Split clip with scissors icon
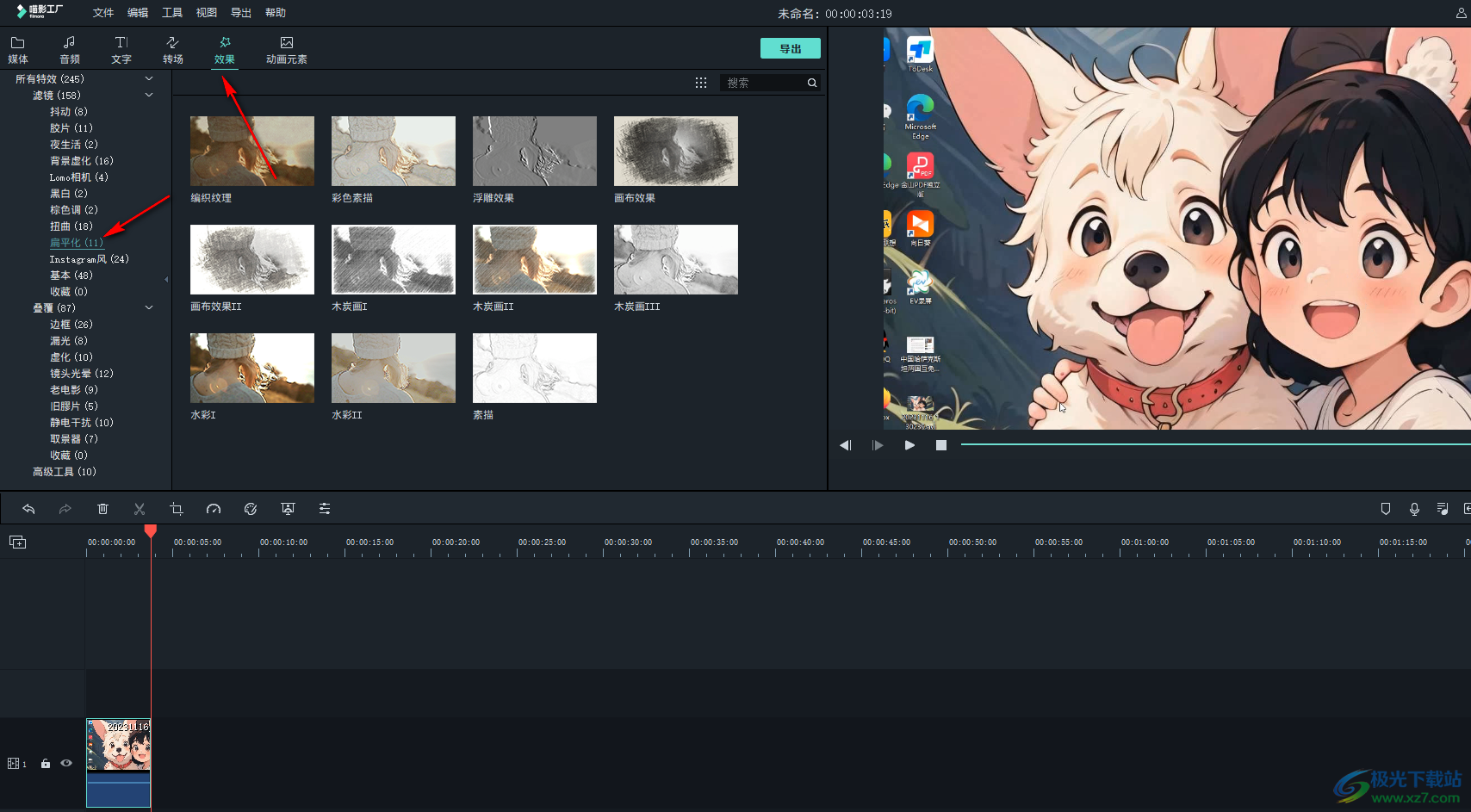 click(x=140, y=509)
